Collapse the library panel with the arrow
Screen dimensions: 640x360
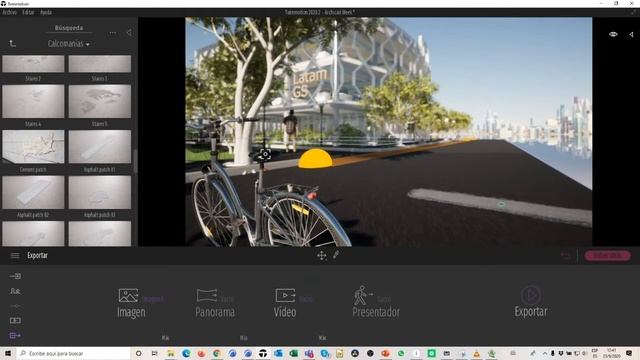[x=129, y=32]
